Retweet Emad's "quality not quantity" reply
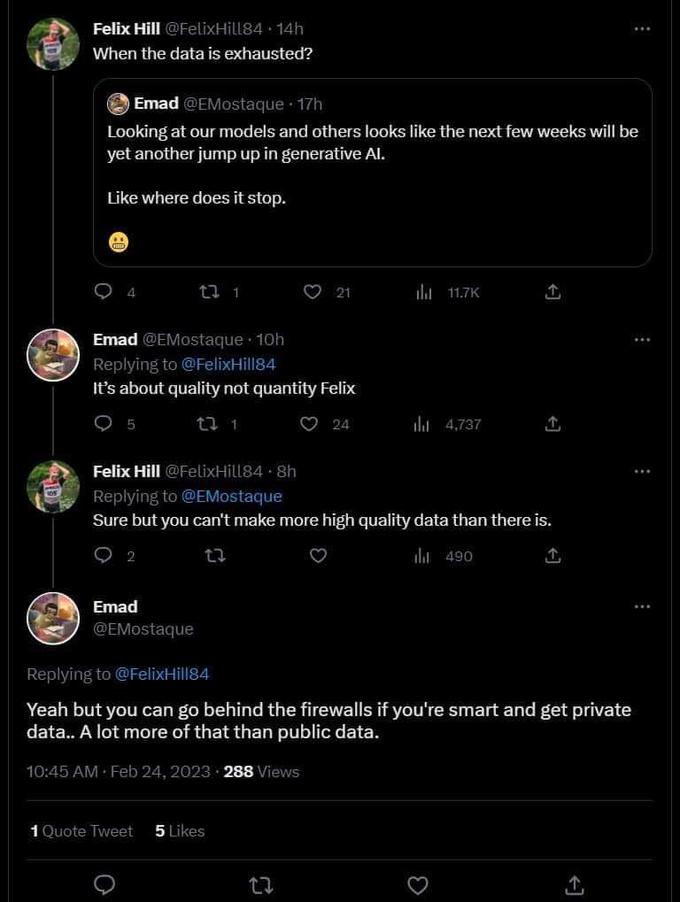680x902 pixels. [211, 424]
